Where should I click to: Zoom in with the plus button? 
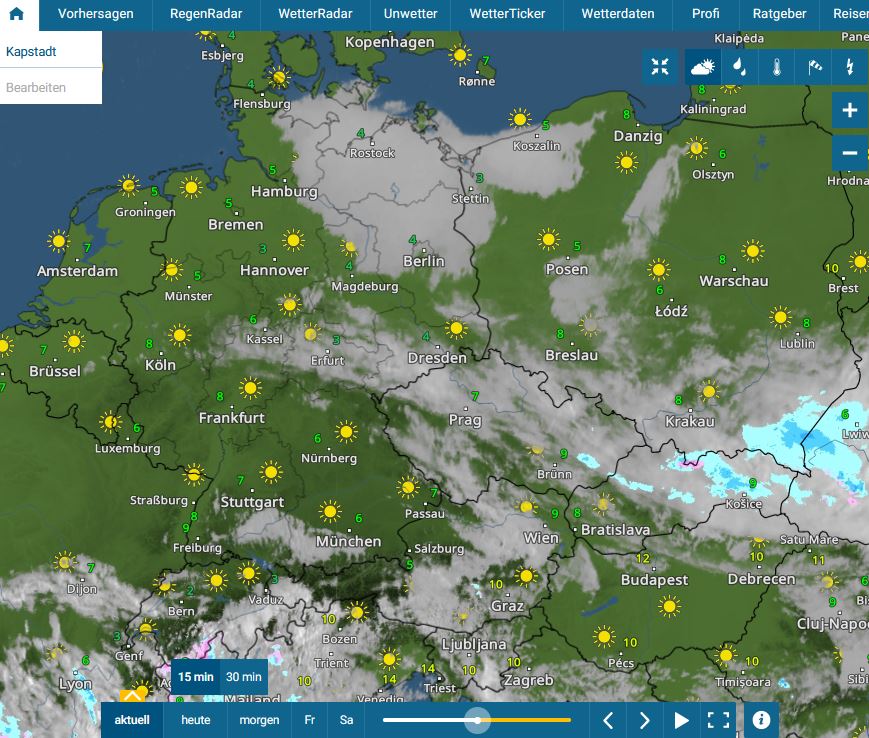[x=850, y=110]
